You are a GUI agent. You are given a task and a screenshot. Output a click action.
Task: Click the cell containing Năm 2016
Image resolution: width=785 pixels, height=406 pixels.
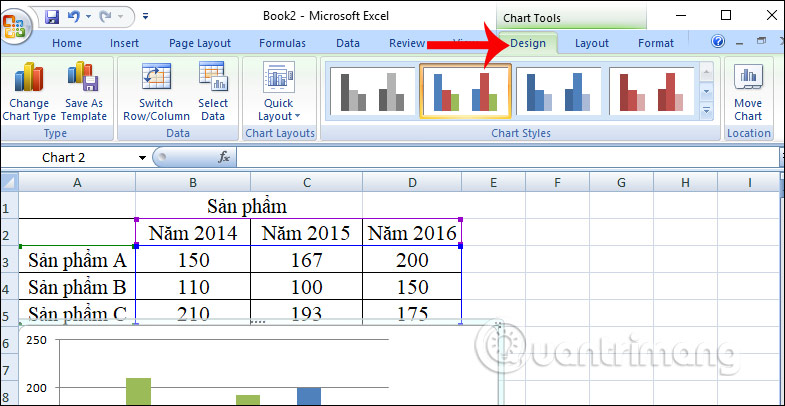tap(412, 233)
